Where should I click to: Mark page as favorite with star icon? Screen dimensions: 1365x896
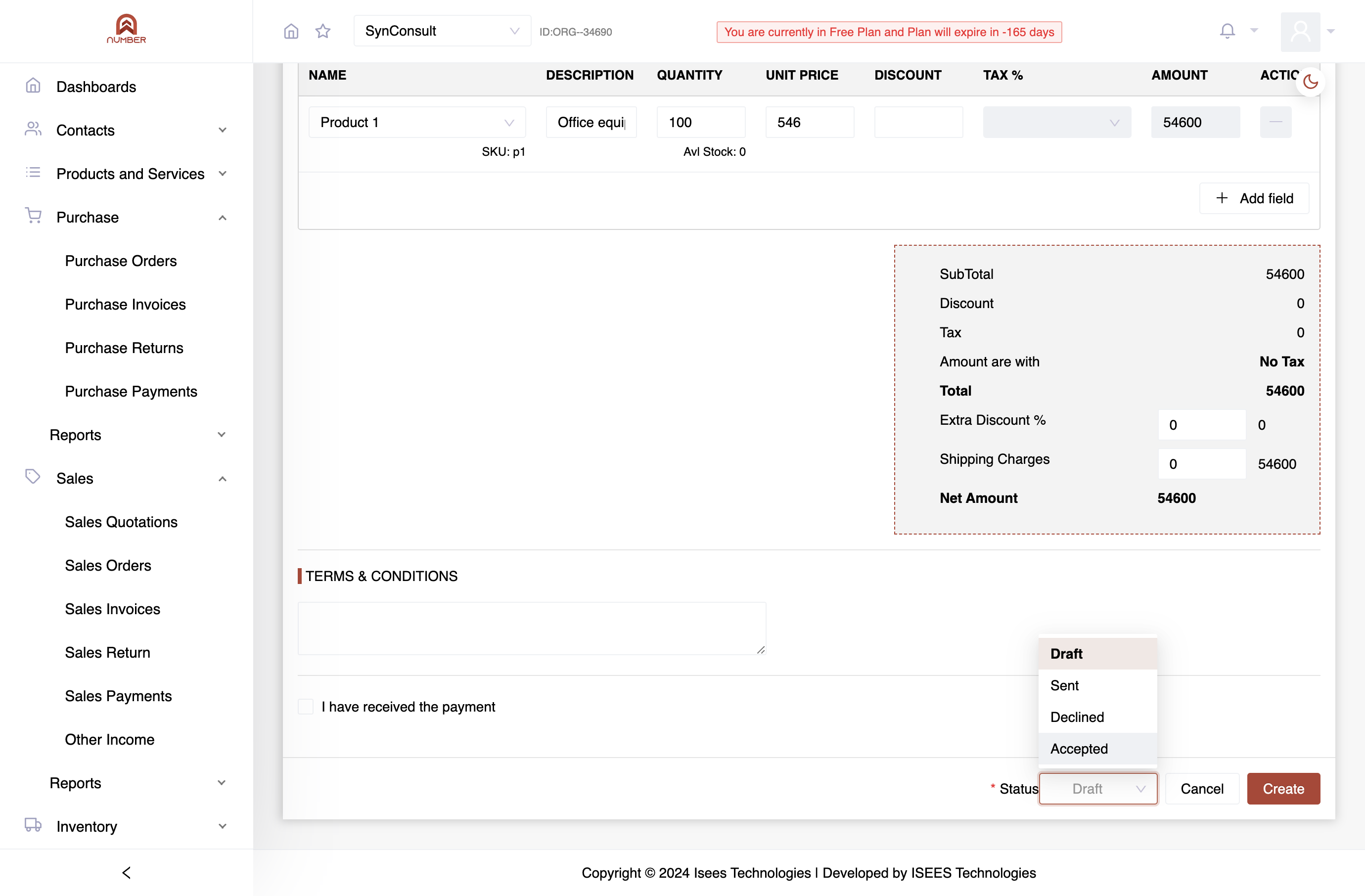point(323,31)
